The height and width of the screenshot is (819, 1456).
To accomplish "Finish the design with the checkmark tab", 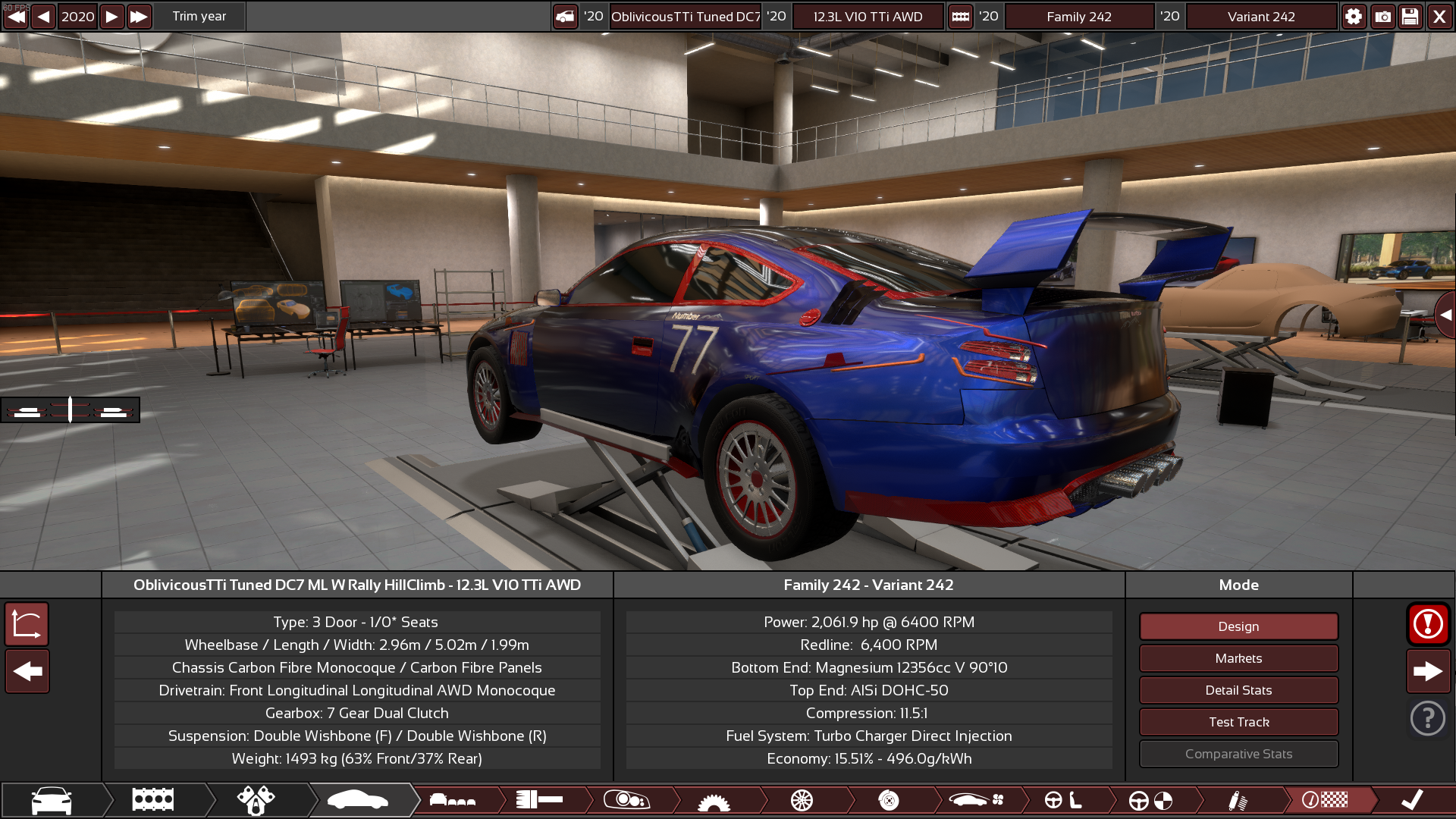I will pyautogui.click(x=1412, y=800).
